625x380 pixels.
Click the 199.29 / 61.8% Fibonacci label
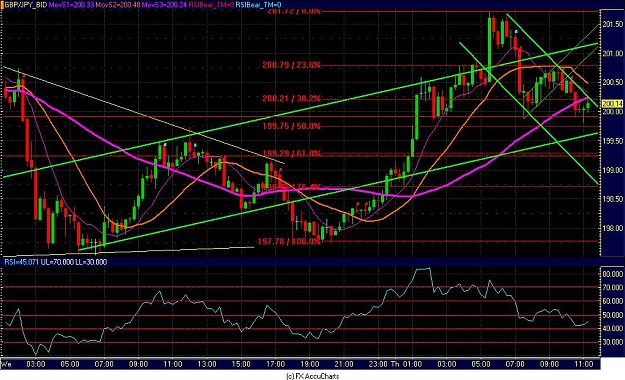coord(291,153)
